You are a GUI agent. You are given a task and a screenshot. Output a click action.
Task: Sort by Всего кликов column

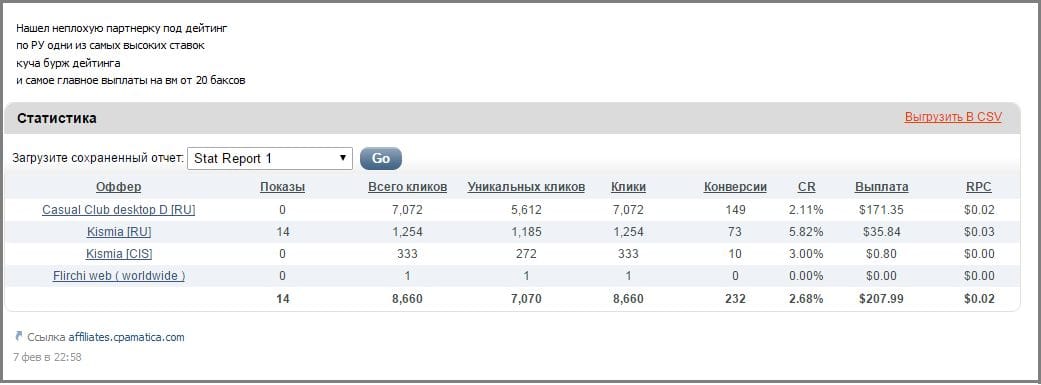coord(408,187)
